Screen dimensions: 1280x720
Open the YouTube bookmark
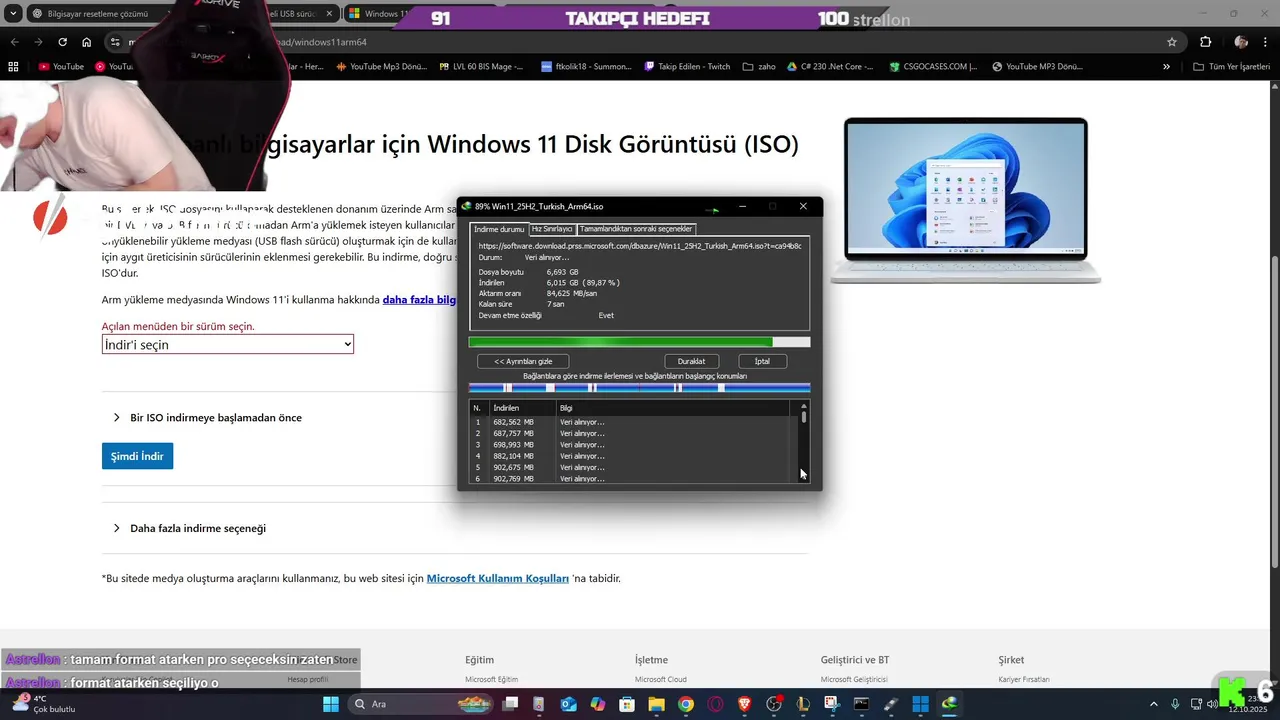pyautogui.click(x=61, y=66)
